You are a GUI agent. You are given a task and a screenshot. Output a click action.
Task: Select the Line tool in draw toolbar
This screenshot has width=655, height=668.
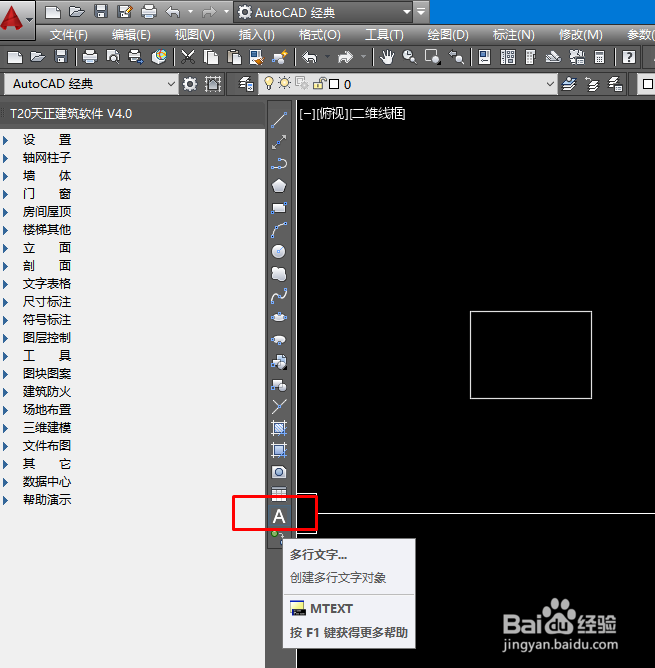[279, 120]
